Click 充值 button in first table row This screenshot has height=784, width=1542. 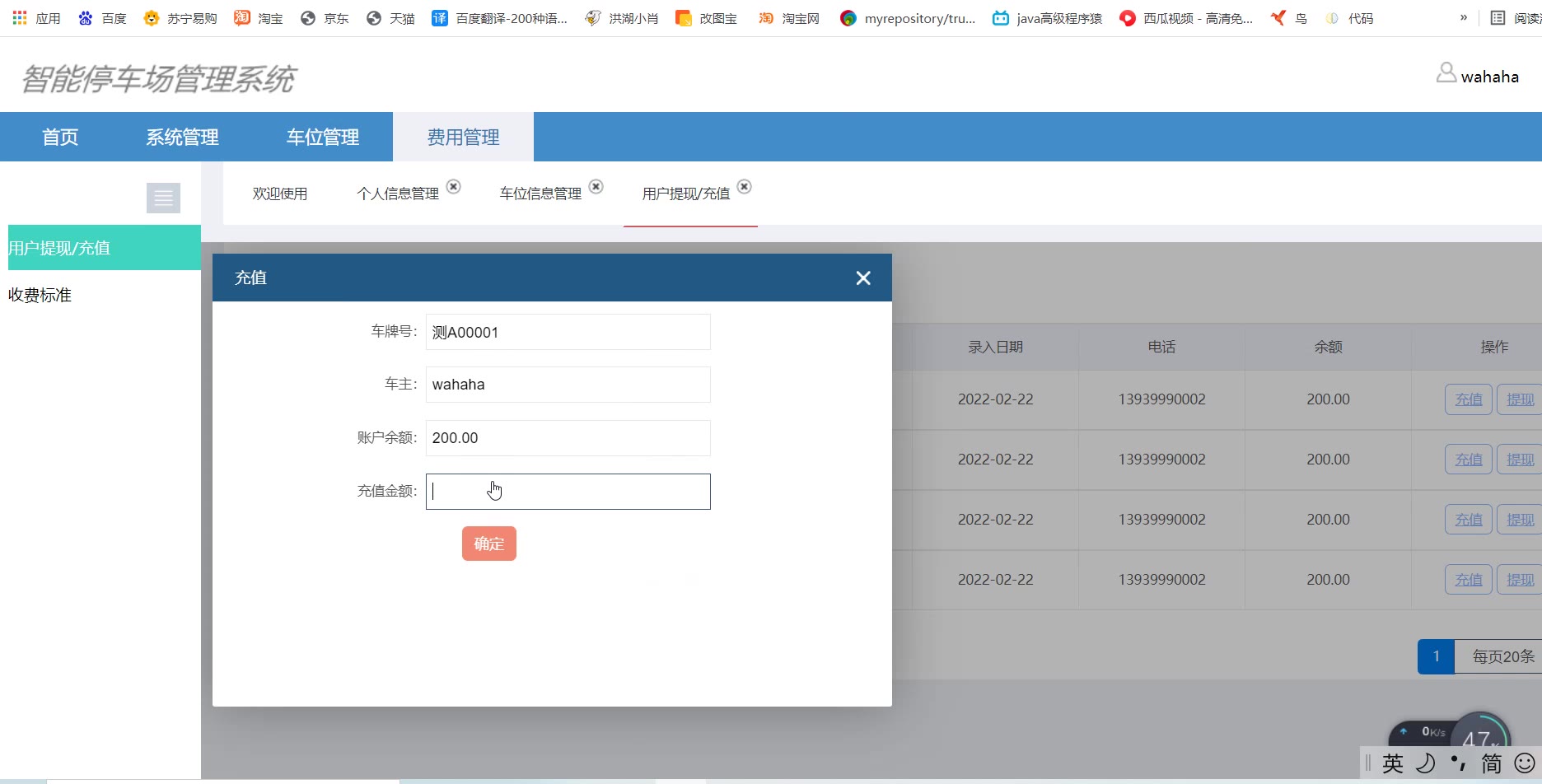1469,399
